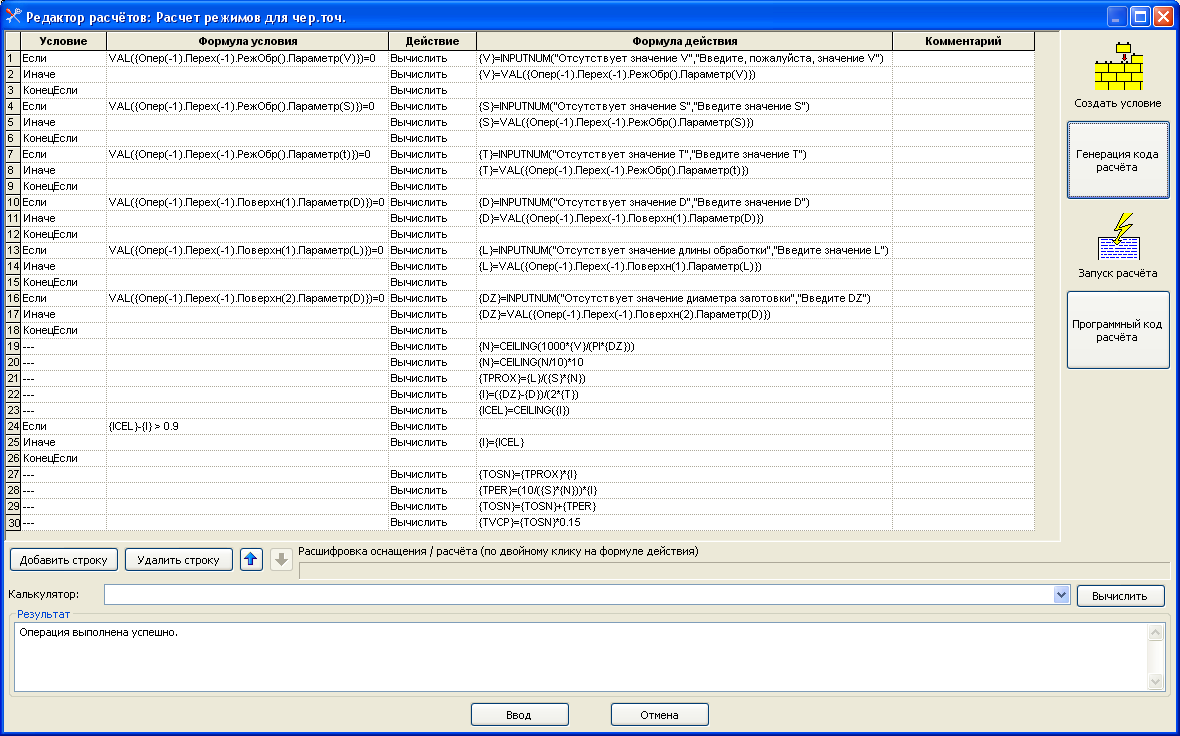Open 'Программный код расчёта' button
This screenshot has width=1180, height=736.
coord(1117,330)
